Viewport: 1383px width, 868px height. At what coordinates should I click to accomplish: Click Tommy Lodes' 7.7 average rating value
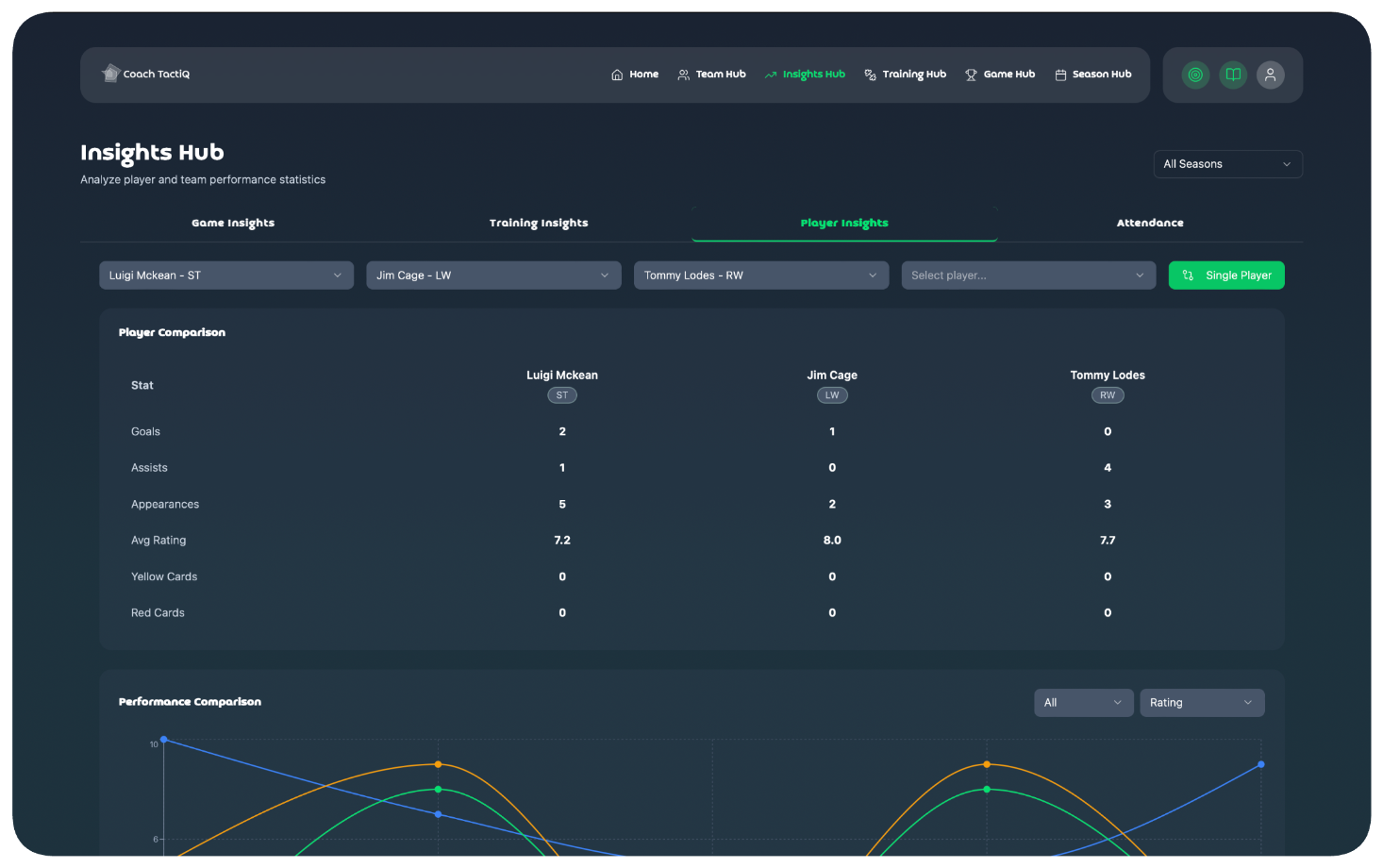pyautogui.click(x=1108, y=541)
